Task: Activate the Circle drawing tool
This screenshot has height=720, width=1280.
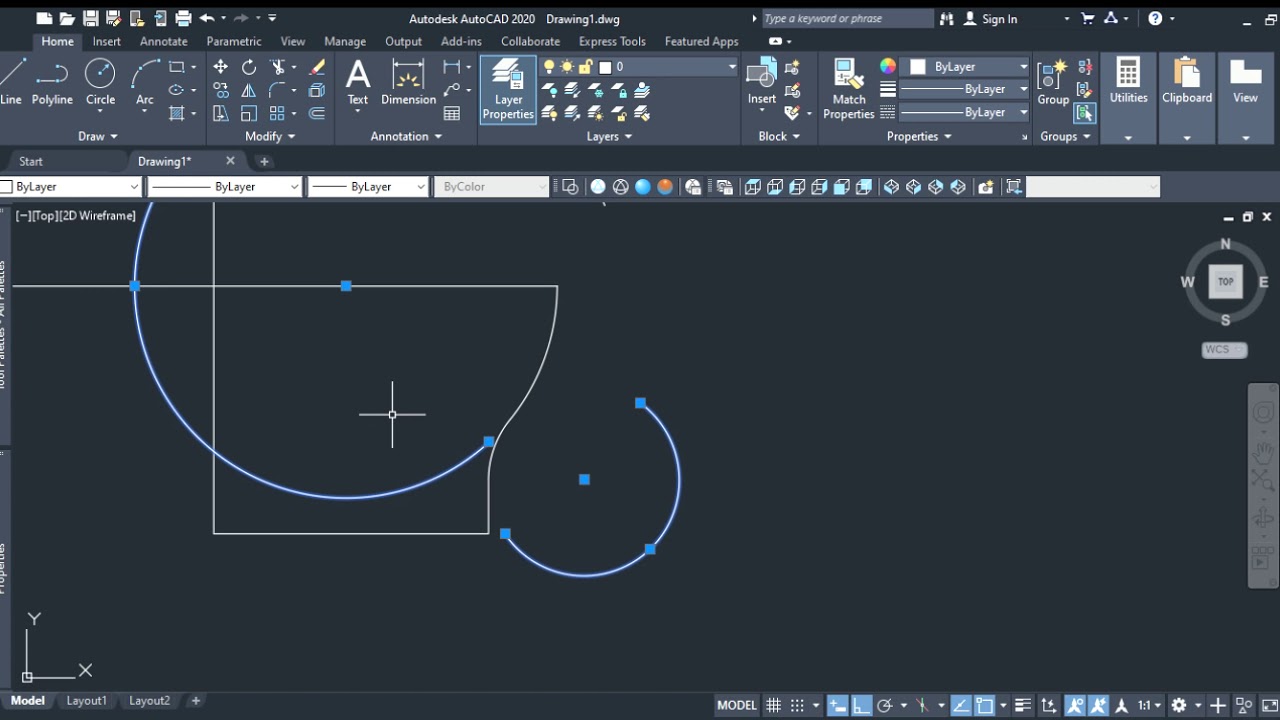Action: 100,82
